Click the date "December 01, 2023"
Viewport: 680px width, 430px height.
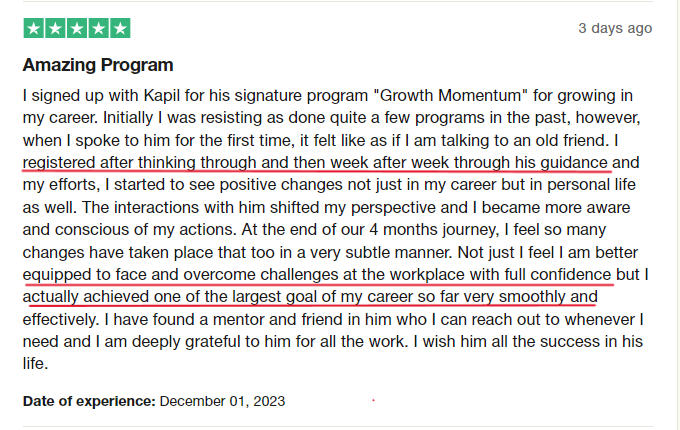(222, 401)
